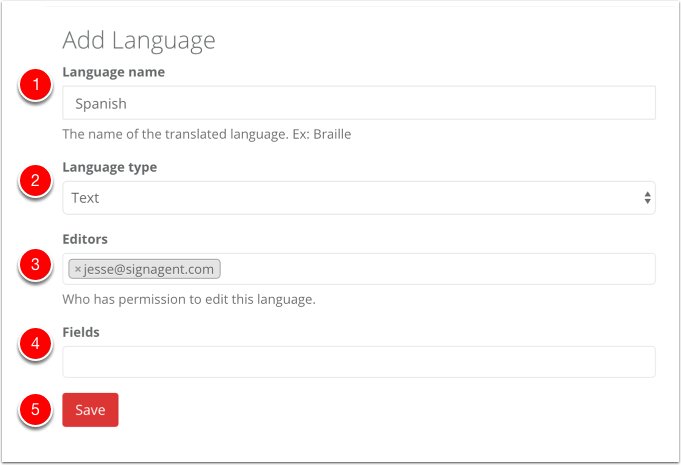Viewport: 681px width, 465px height.
Task: Open the Language type dropdown showing Text
Action: (359, 198)
